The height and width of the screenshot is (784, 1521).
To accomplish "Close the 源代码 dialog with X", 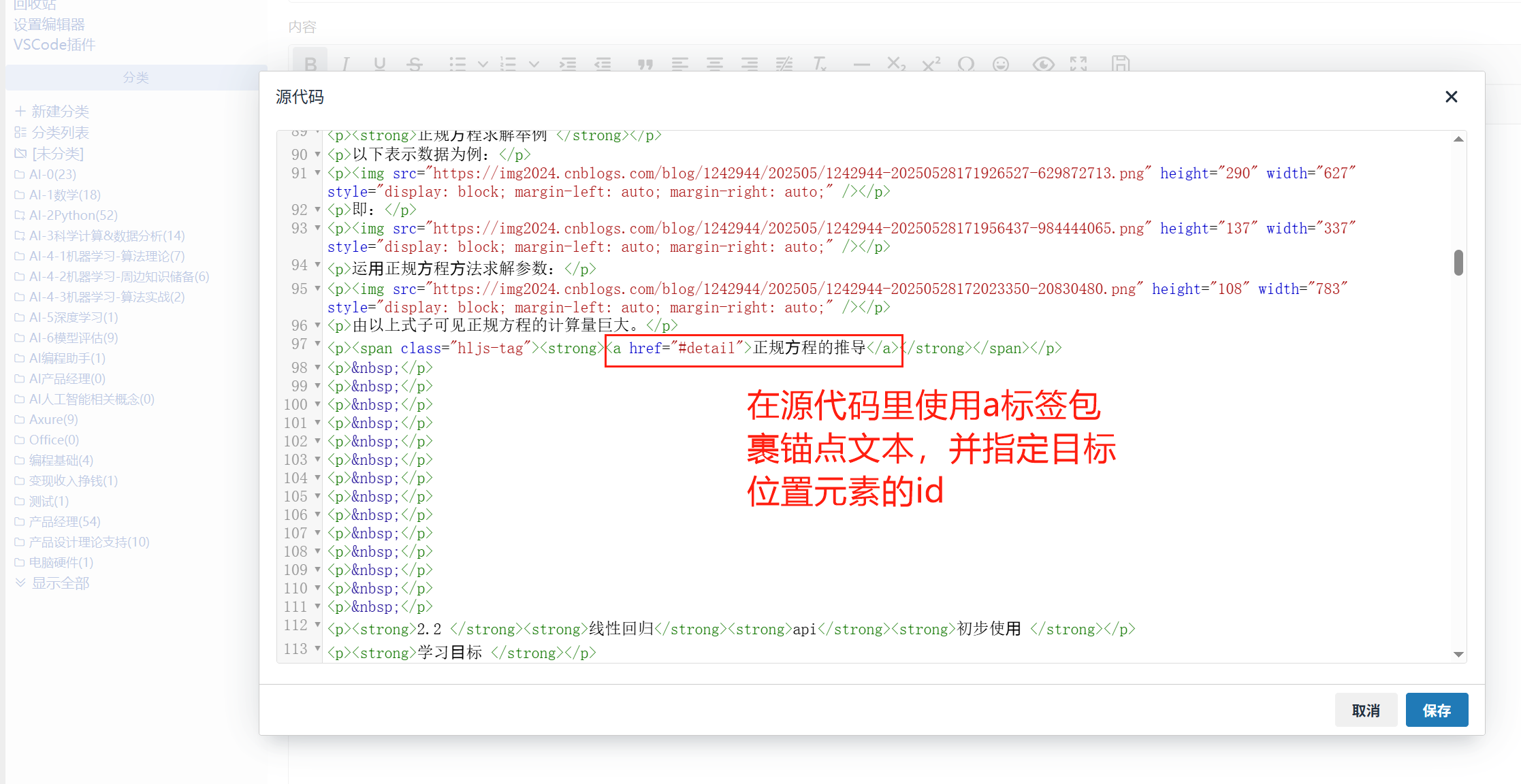I will (x=1451, y=97).
